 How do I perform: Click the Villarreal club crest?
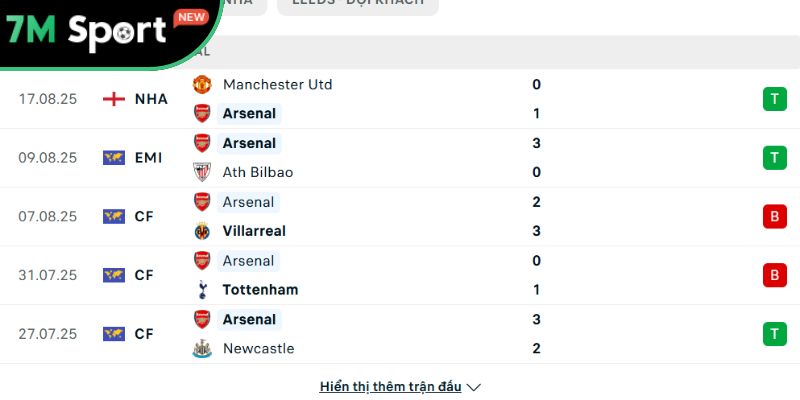click(202, 231)
